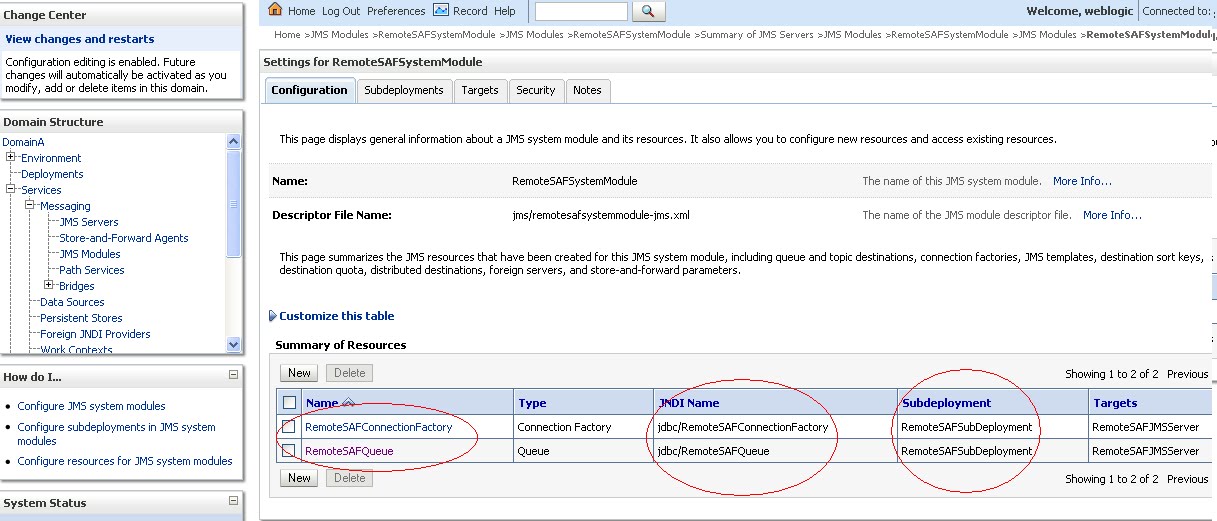Click More Info for Descriptor File Name
This screenshot has height=521, width=1217.
point(1112,215)
